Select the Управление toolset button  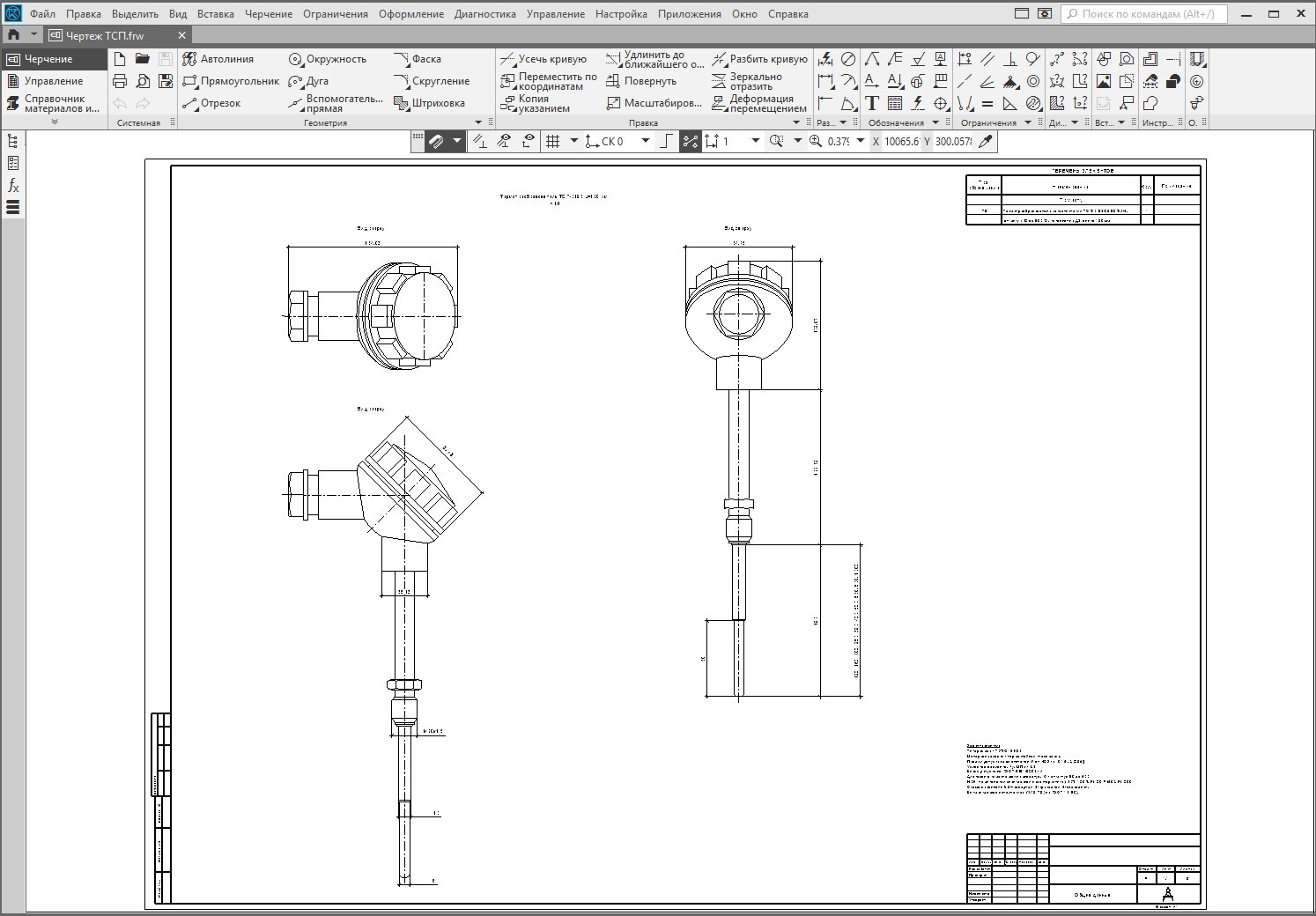53,81
